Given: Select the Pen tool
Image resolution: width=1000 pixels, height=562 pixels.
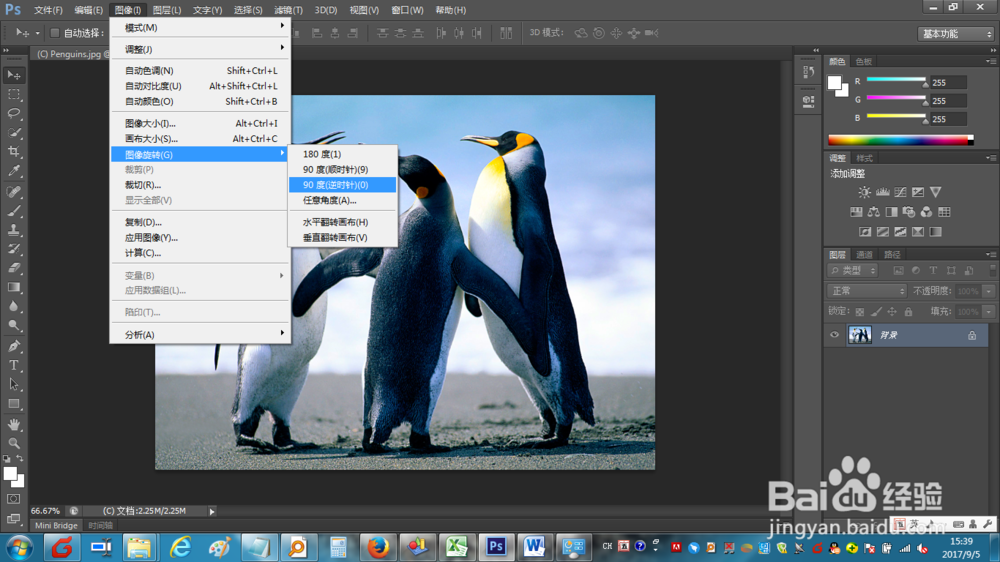Looking at the screenshot, I should [x=13, y=346].
